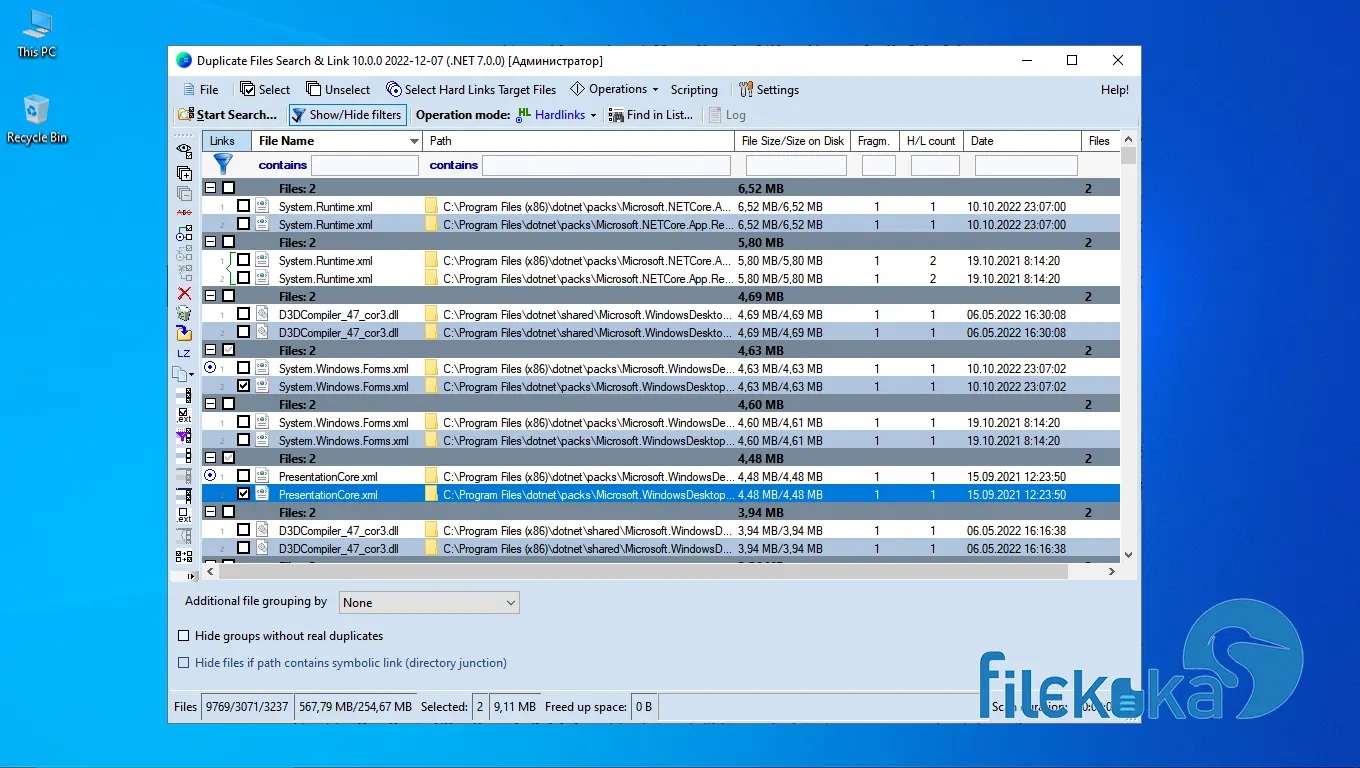This screenshot has width=1360, height=768.
Task: Open Hardlinks operation mode dropdown
Action: coord(558,115)
